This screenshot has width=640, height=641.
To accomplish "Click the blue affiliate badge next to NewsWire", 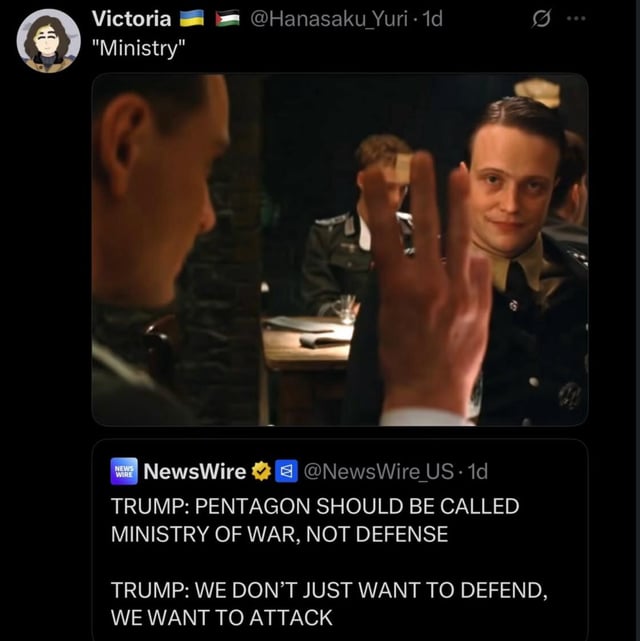I will point(286,471).
